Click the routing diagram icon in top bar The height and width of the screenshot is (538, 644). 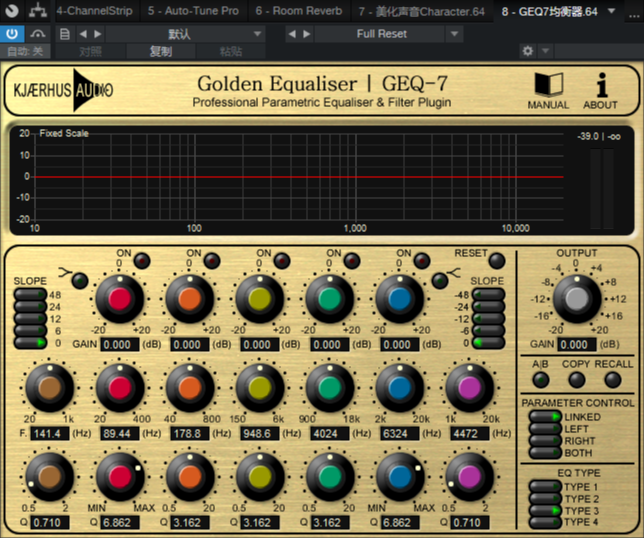click(38, 10)
